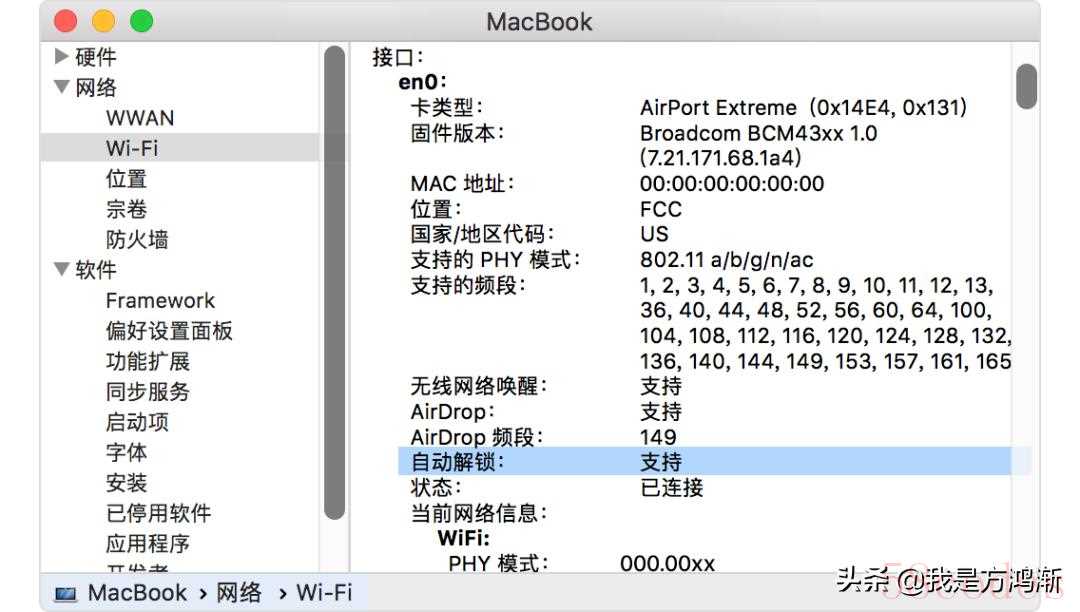
Task: Click the 接口 heading
Action: pyautogui.click(x=397, y=56)
